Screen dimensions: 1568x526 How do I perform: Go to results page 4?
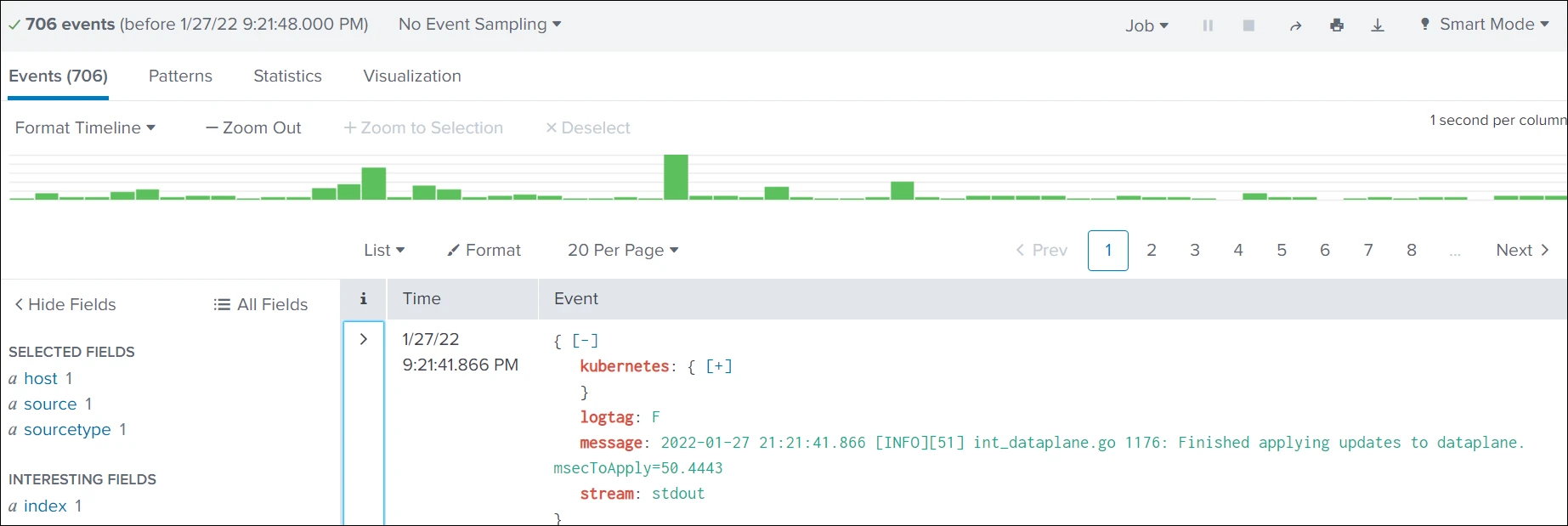(x=1238, y=250)
